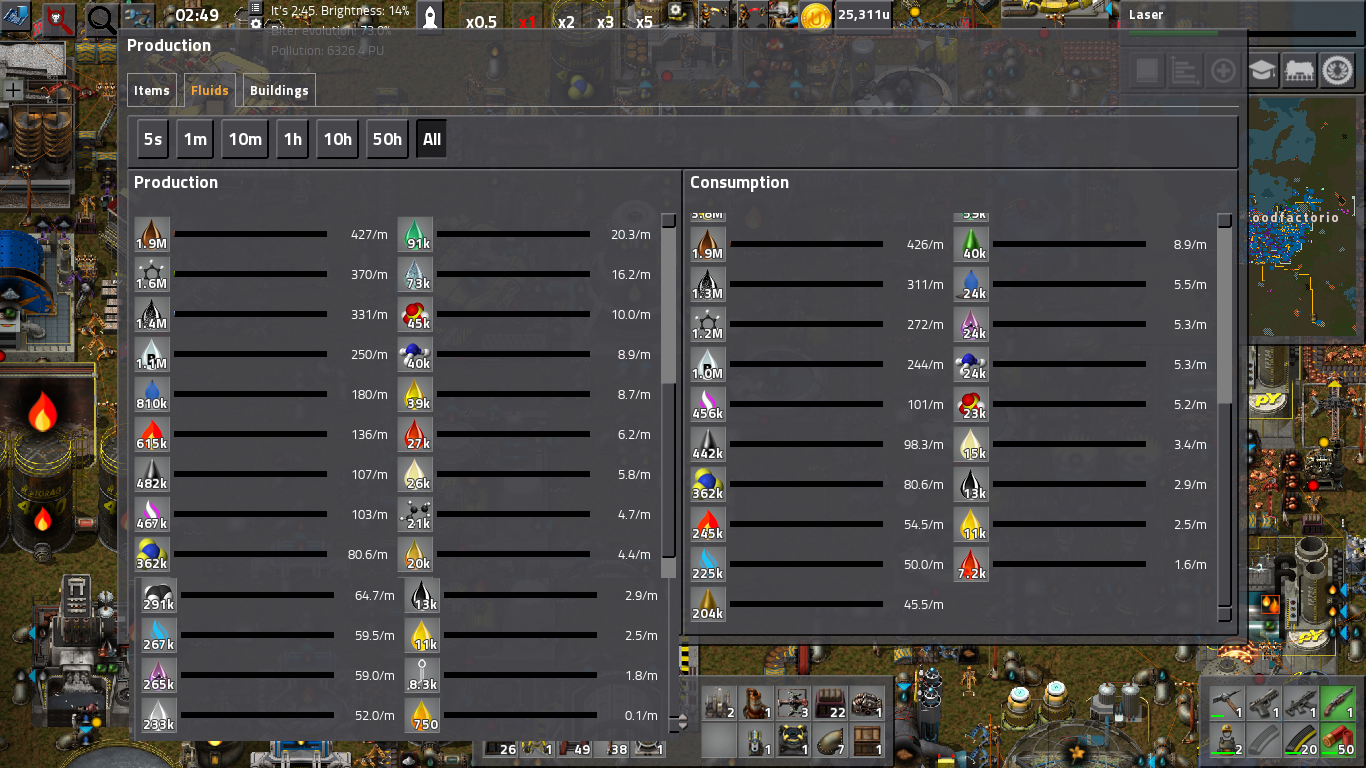Screen dimensions: 1366x768
Task: Select the submachine gun slot
Action: click(1301, 703)
